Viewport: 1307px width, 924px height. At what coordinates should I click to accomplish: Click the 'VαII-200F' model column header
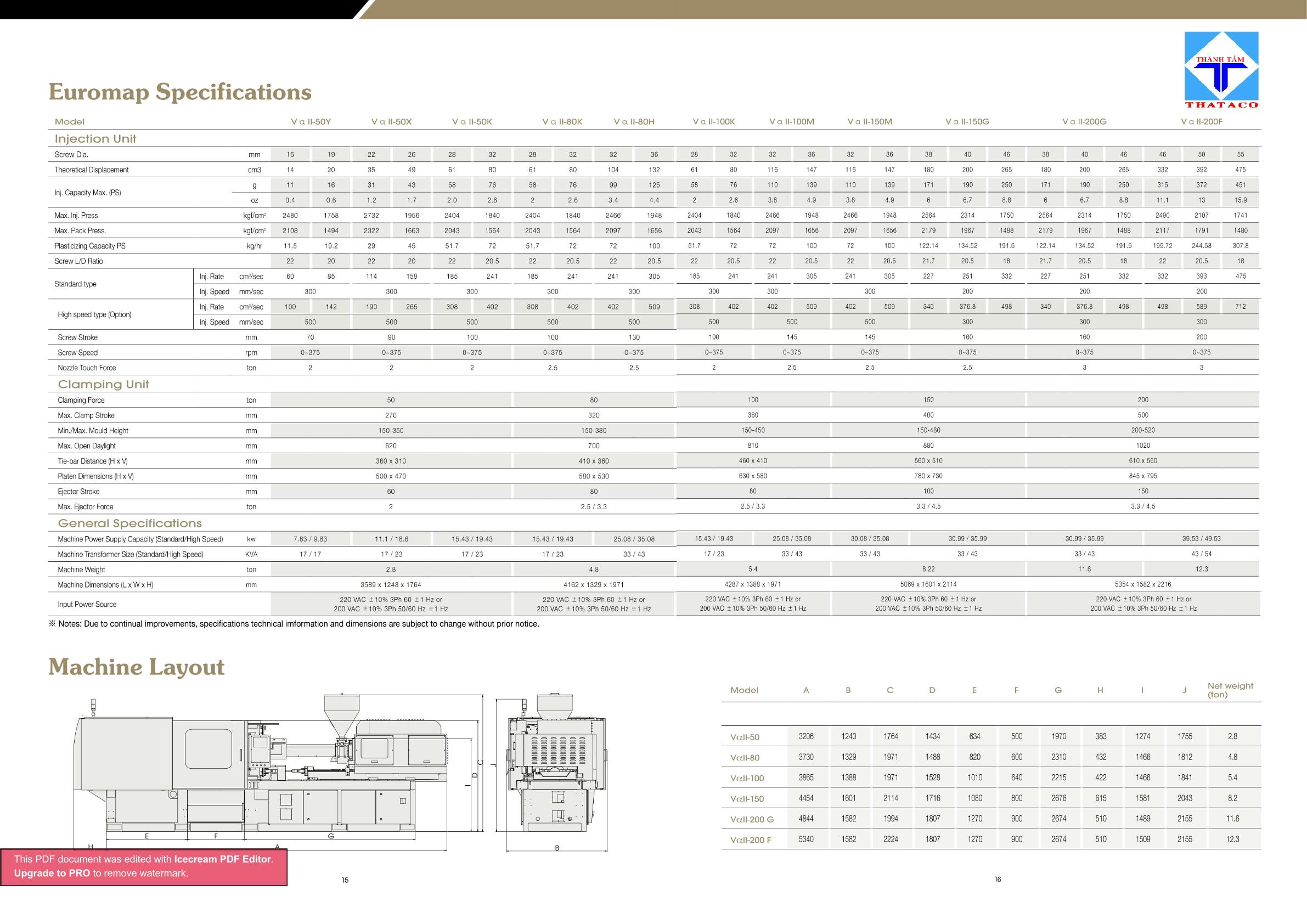click(x=1202, y=122)
